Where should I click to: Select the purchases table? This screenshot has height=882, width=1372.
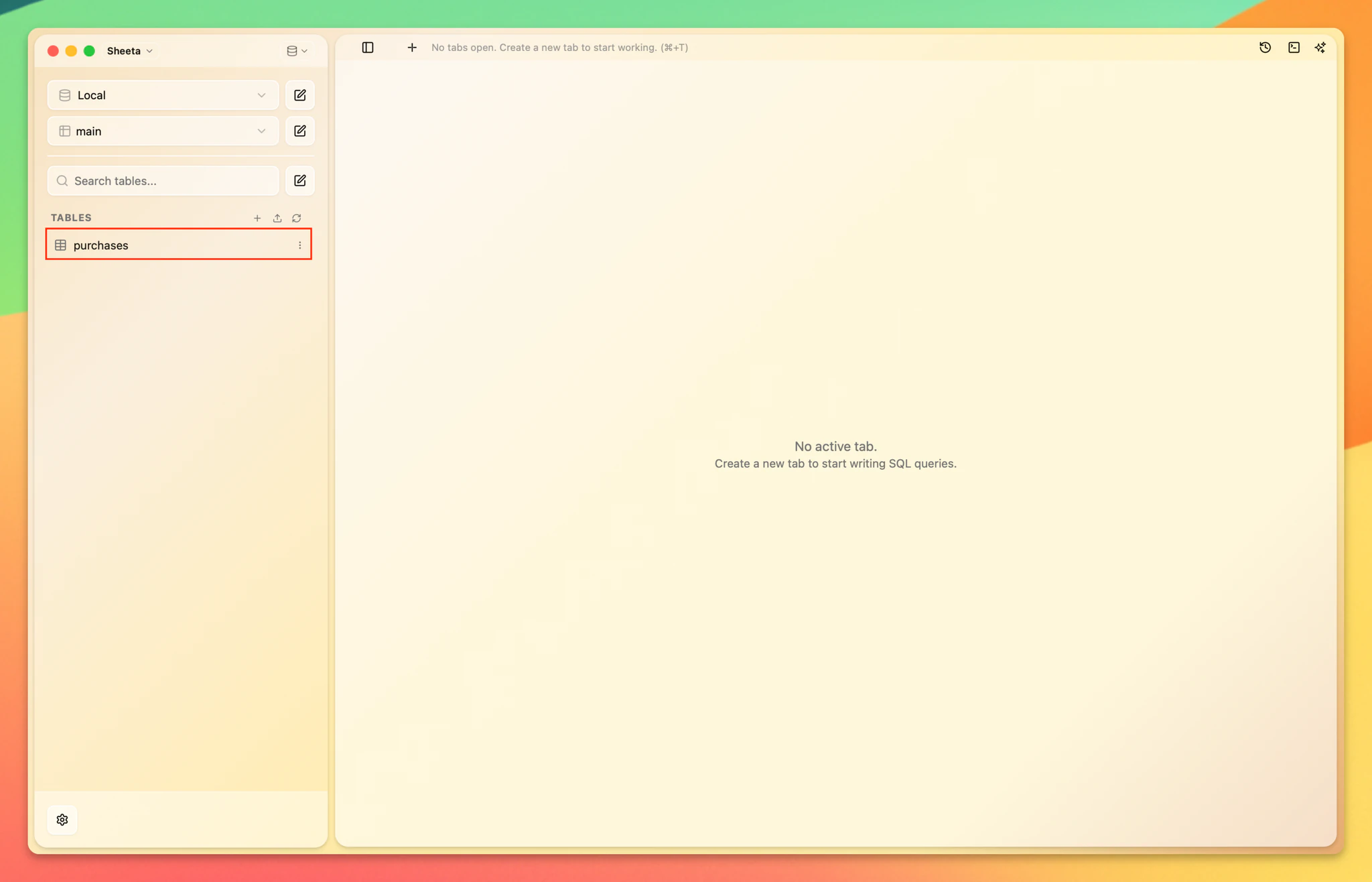(x=178, y=245)
